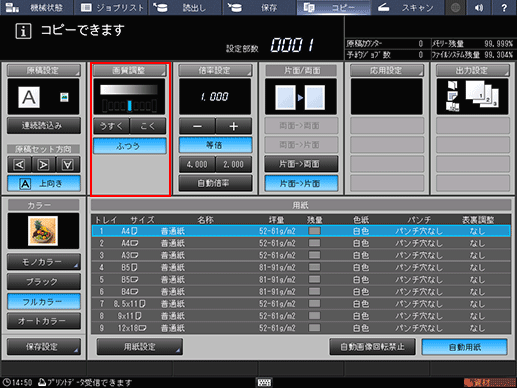
Task: Decrease magnification with minus button
Action: (x=197, y=126)
